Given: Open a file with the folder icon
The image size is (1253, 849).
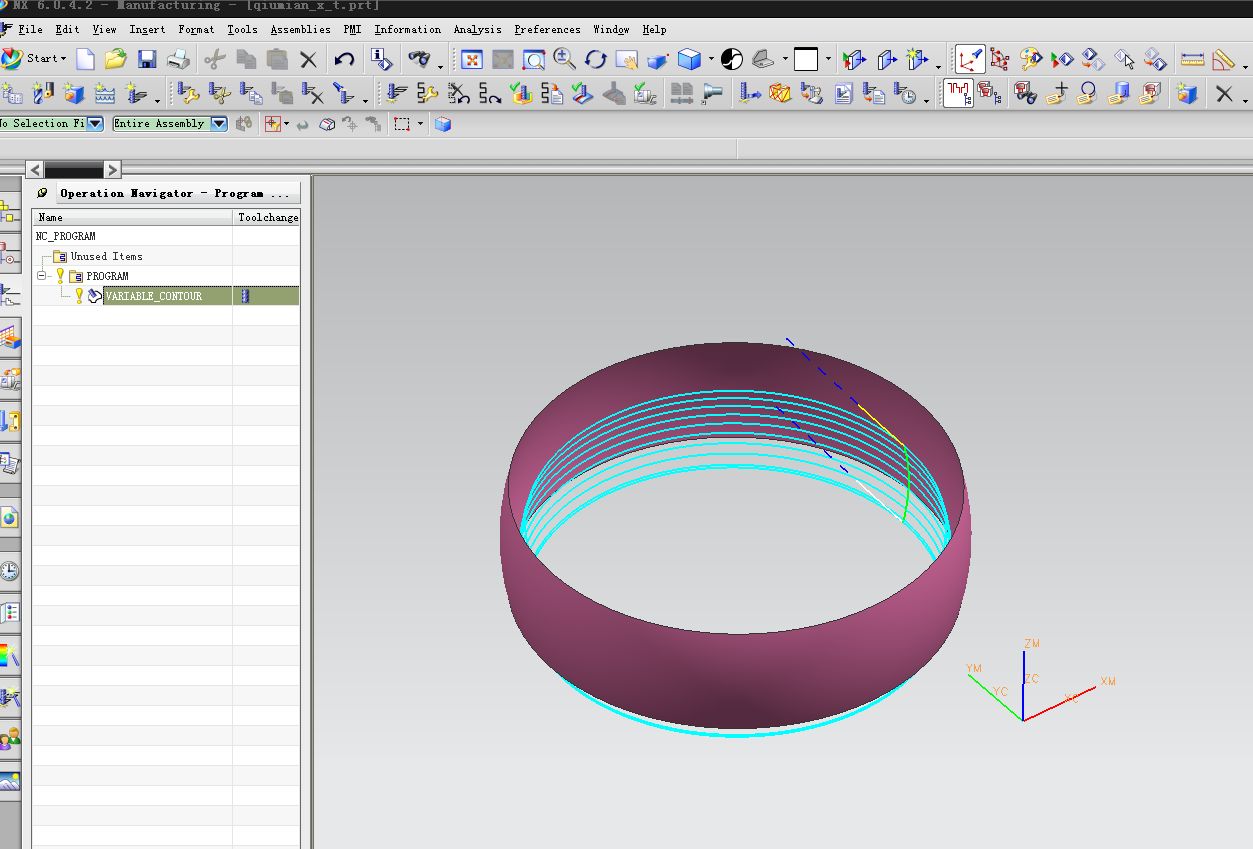Looking at the screenshot, I should click(x=116, y=59).
